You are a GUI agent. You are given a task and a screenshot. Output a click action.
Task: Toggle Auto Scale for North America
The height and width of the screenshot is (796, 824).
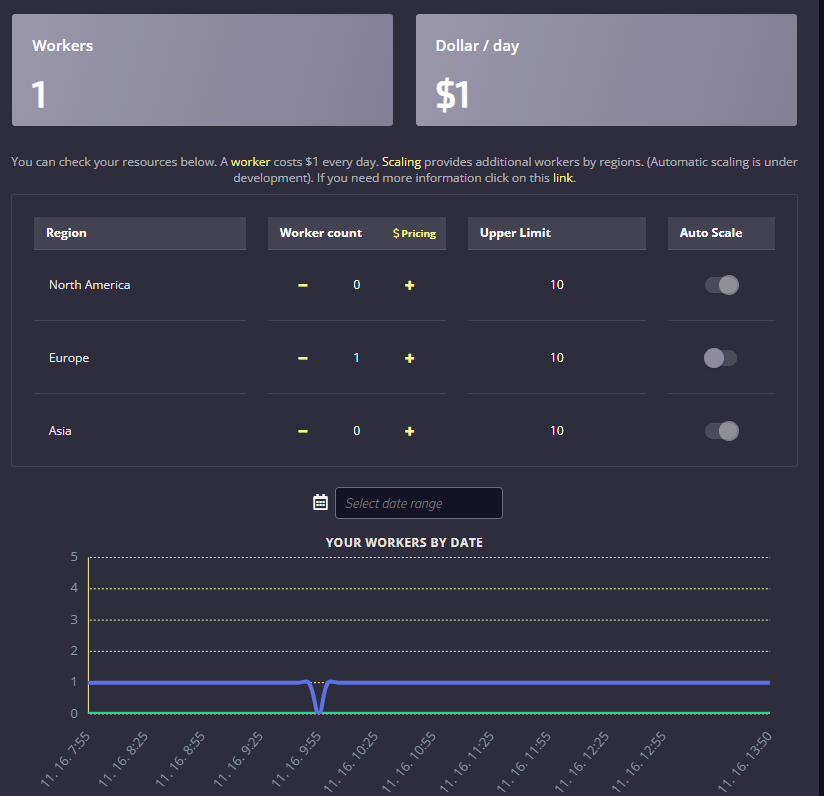(722, 285)
